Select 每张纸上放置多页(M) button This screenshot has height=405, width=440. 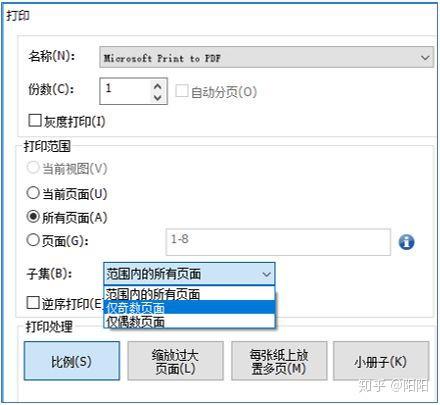pyautogui.click(x=279, y=361)
